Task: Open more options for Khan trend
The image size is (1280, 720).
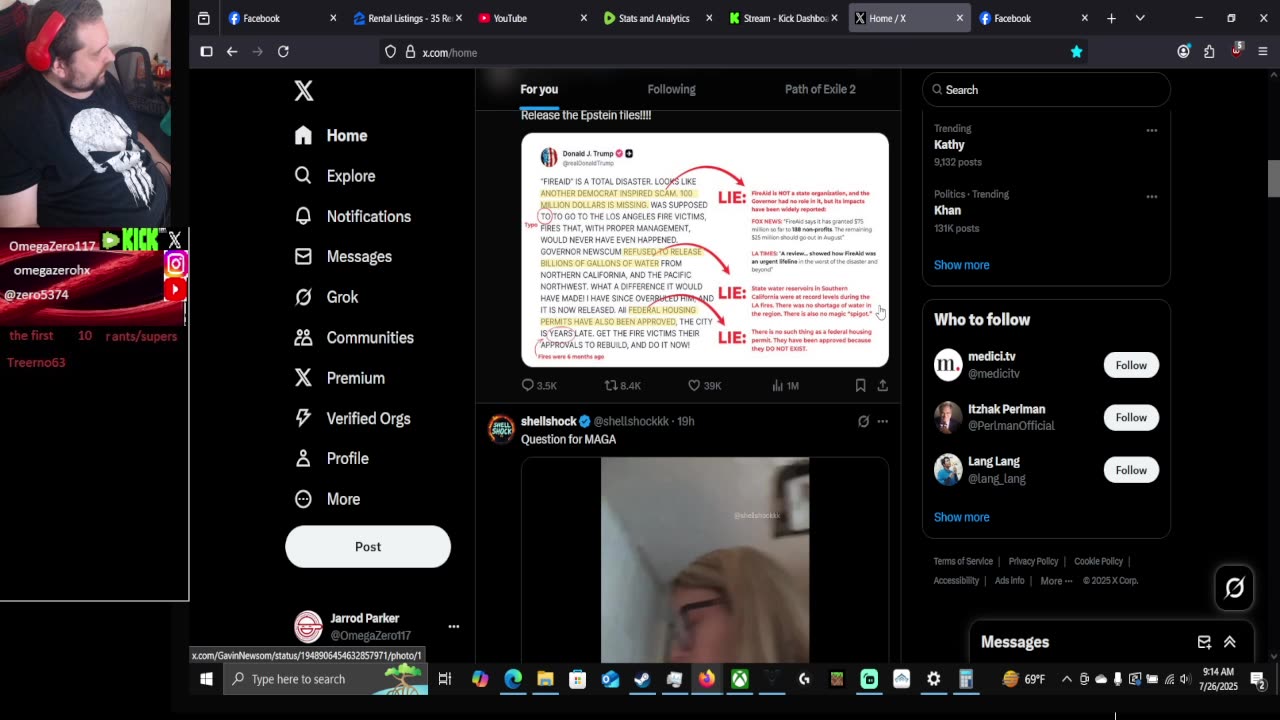Action: [1152, 196]
